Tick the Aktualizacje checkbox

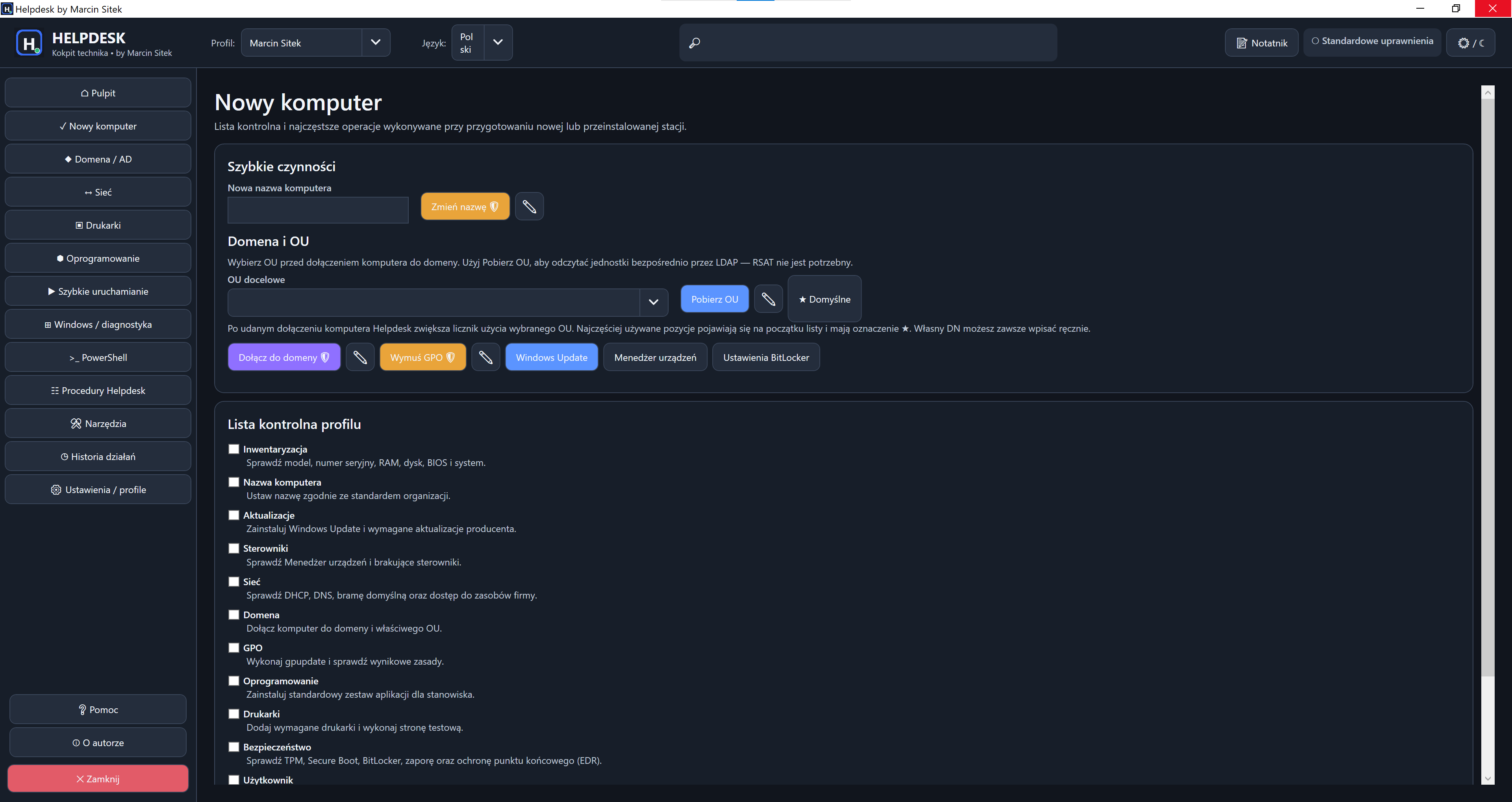point(233,515)
